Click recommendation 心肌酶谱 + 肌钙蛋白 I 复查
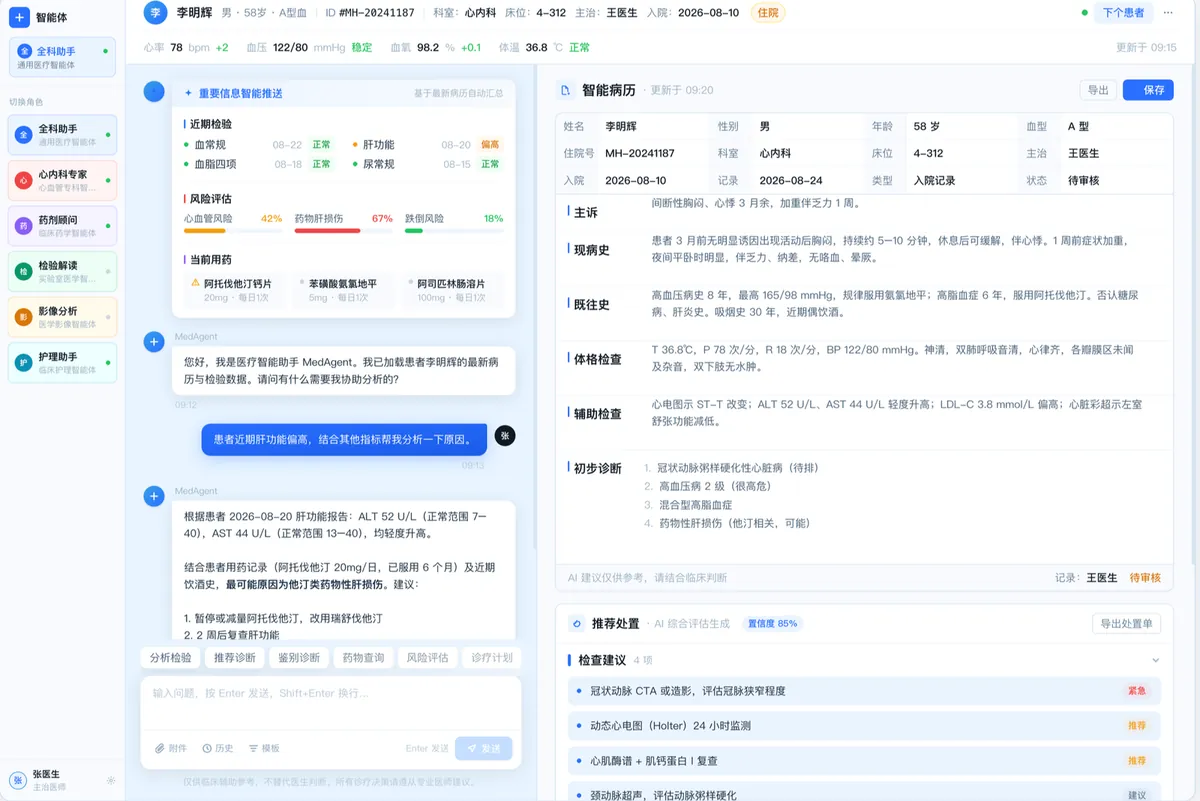Screen dimensions: 1200x801 tap(864, 760)
